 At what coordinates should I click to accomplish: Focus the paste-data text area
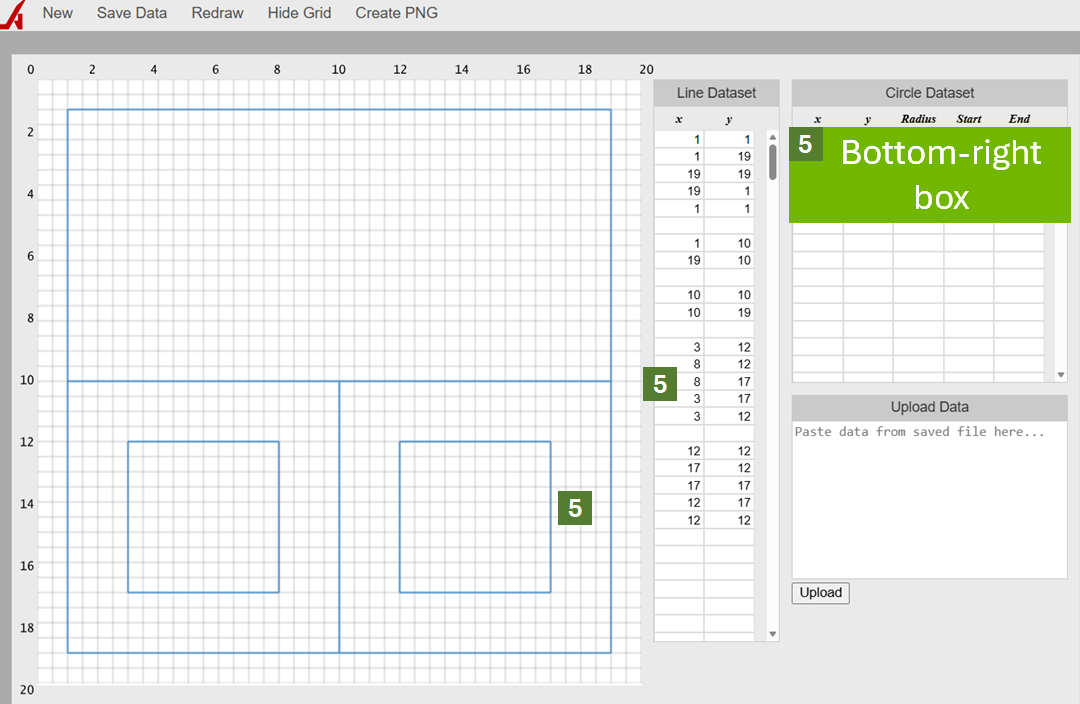click(929, 498)
